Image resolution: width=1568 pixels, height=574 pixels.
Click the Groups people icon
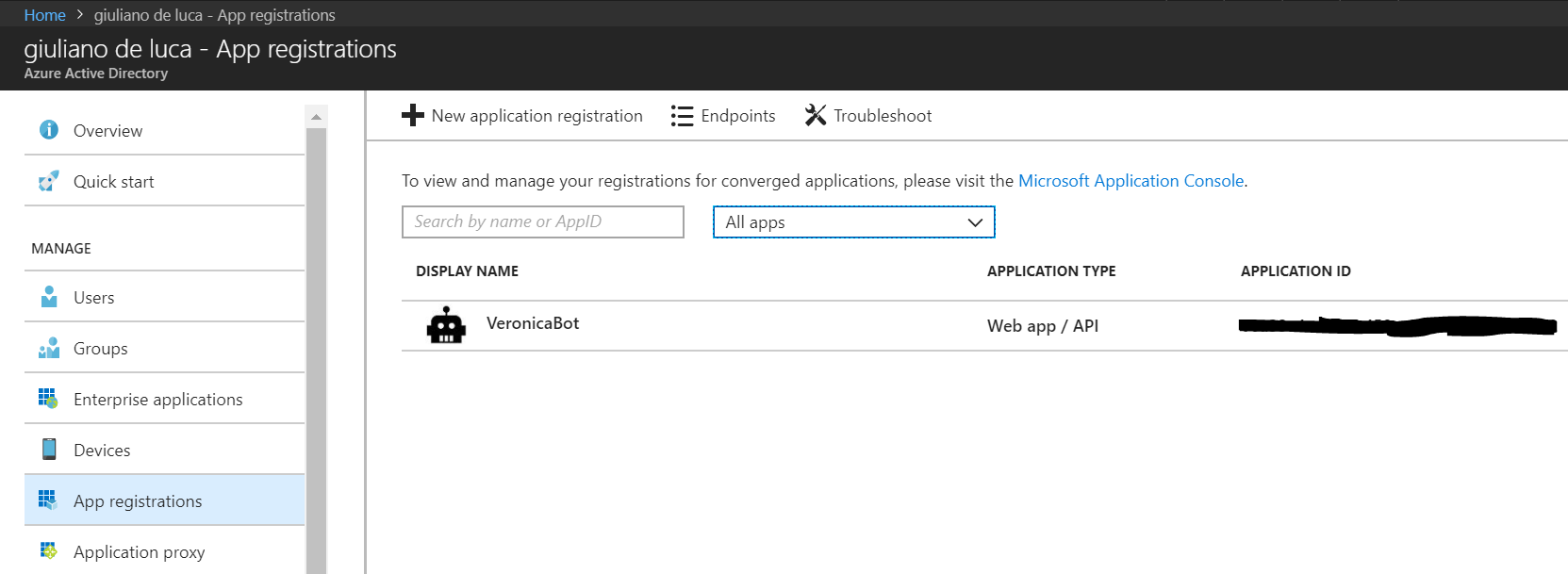49,348
